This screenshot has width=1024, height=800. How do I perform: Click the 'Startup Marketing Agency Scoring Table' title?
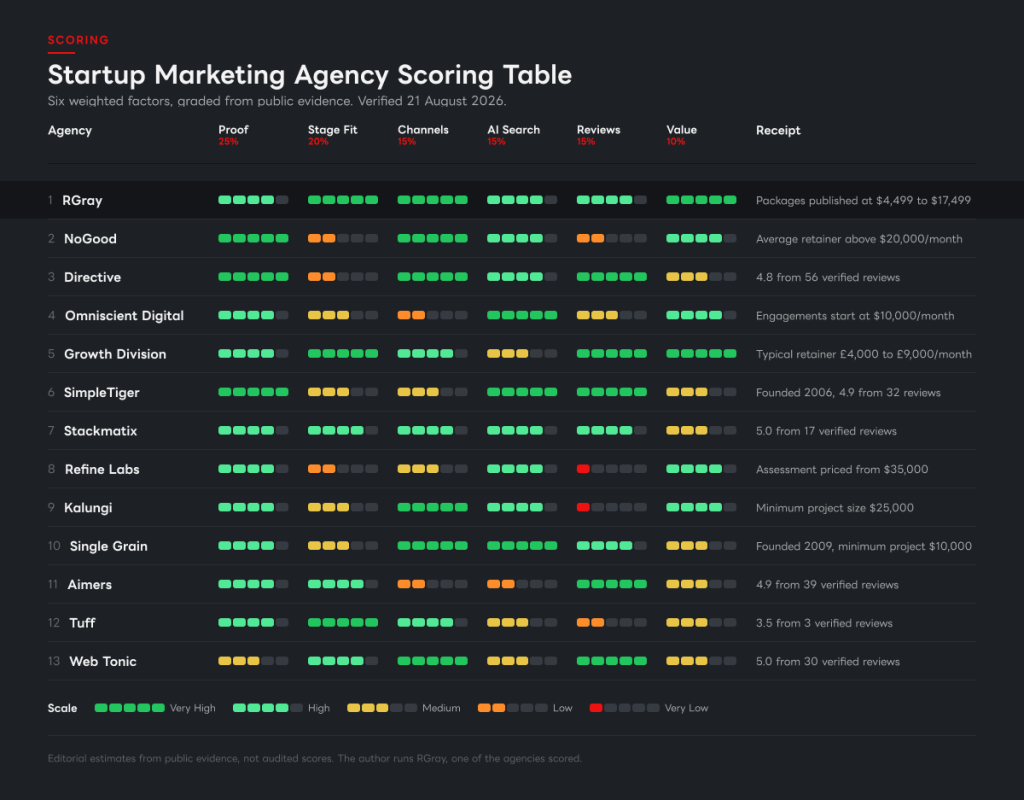pos(310,75)
